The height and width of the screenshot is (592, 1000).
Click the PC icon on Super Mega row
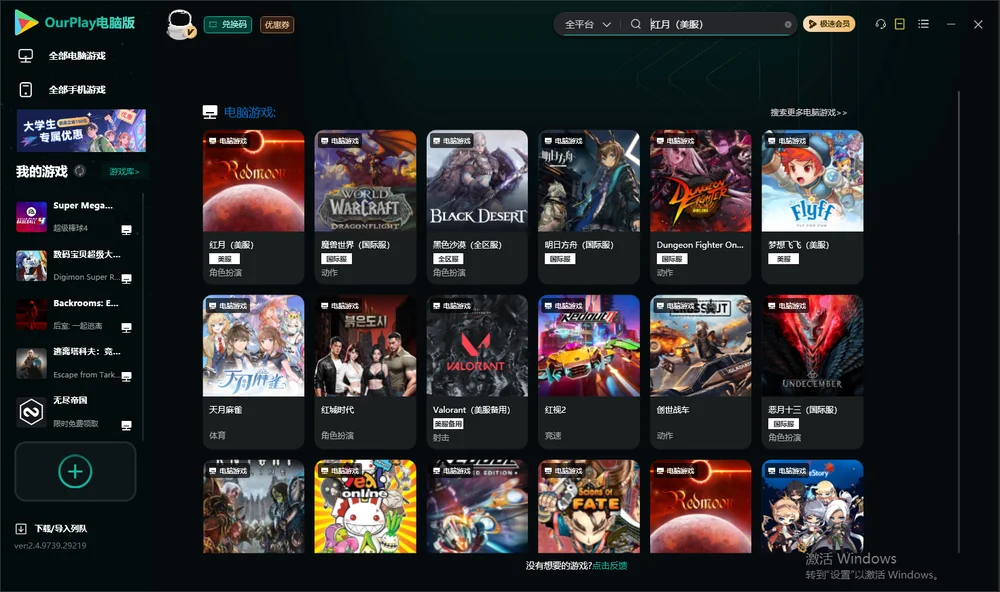[126, 230]
